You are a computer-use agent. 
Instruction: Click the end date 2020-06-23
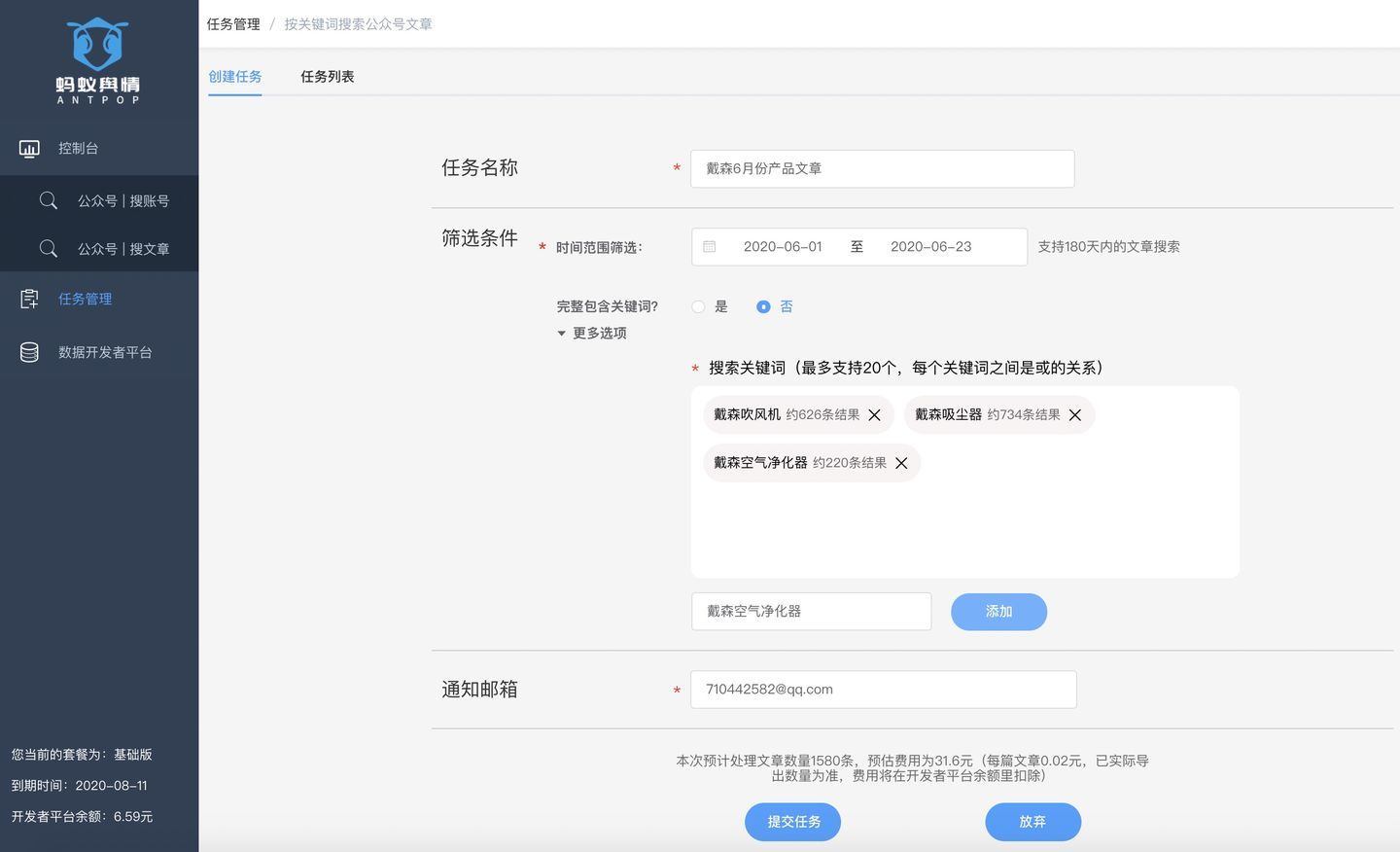(x=930, y=247)
